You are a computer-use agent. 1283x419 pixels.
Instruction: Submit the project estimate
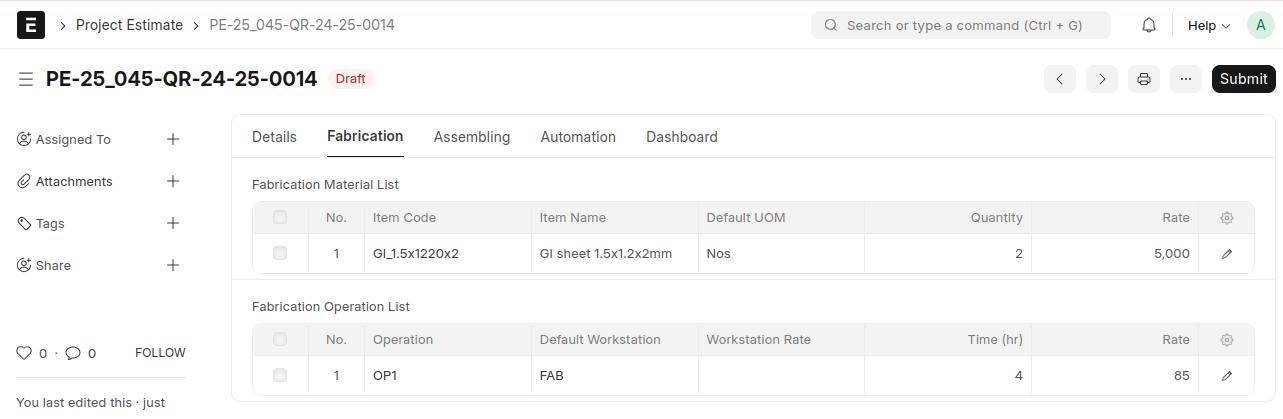pos(1243,79)
